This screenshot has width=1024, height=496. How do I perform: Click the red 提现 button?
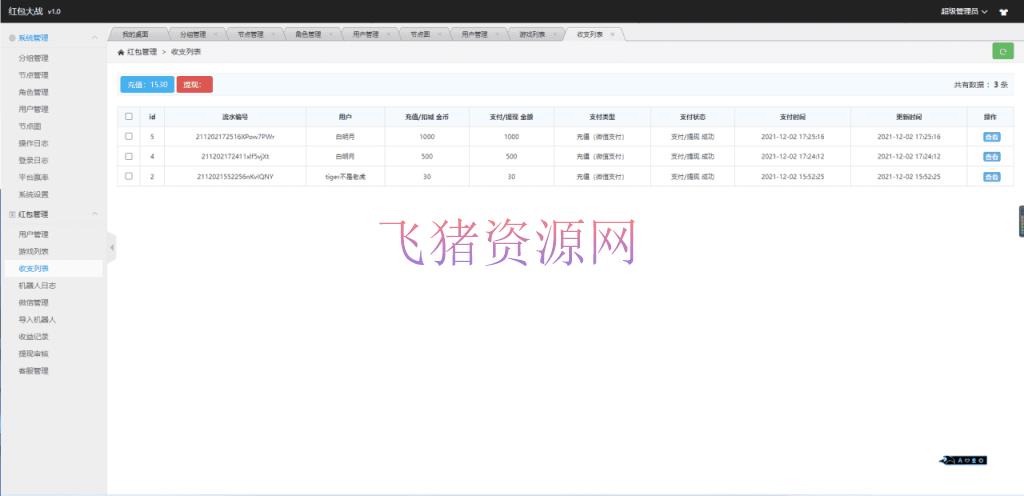pos(195,84)
